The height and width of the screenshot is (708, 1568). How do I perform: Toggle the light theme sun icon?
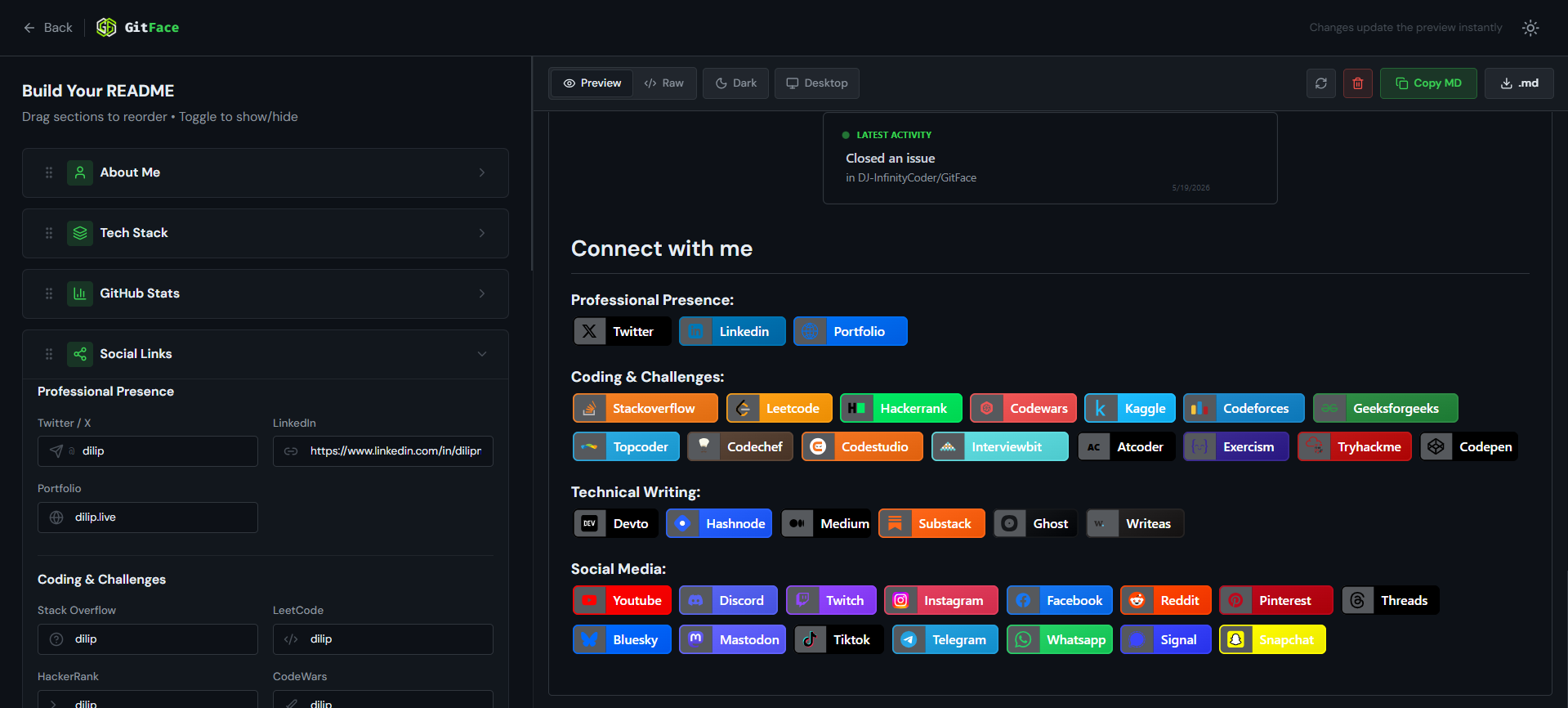pyautogui.click(x=1530, y=28)
